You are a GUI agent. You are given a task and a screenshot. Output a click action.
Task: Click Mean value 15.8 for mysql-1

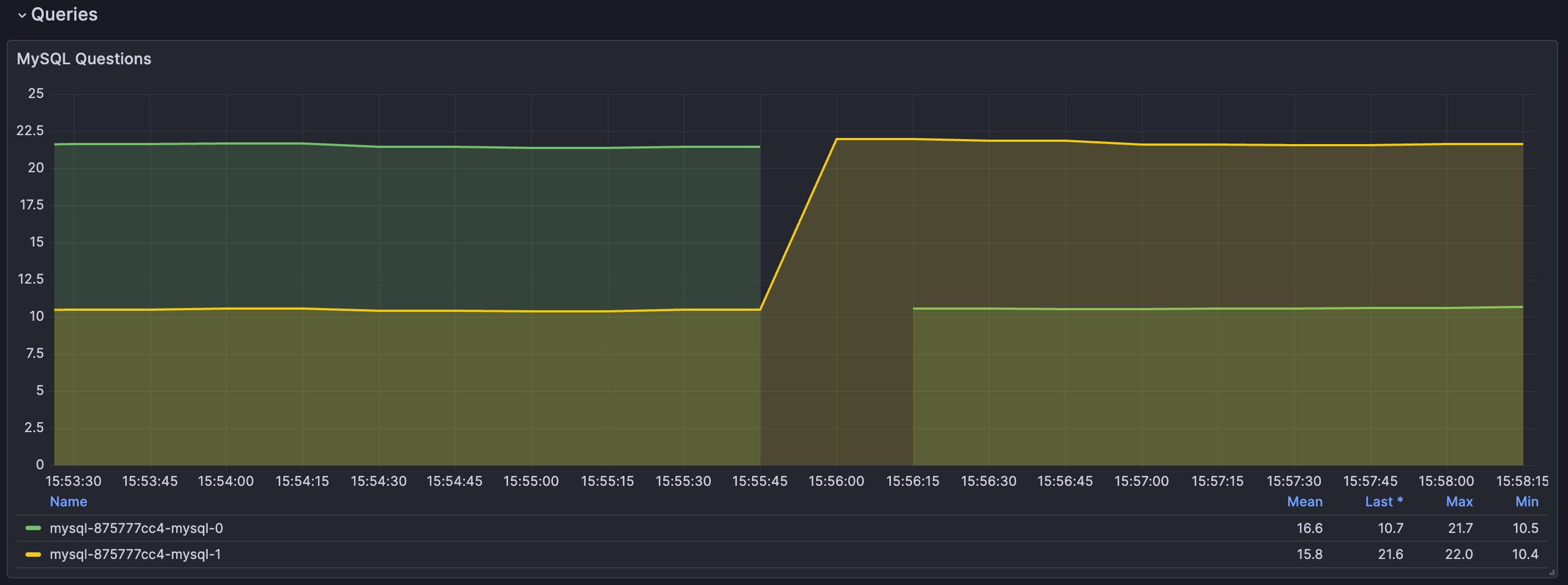pos(1309,555)
